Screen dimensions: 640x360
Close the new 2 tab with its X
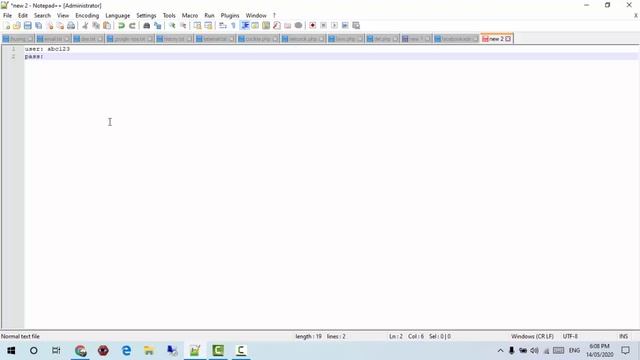click(508, 39)
